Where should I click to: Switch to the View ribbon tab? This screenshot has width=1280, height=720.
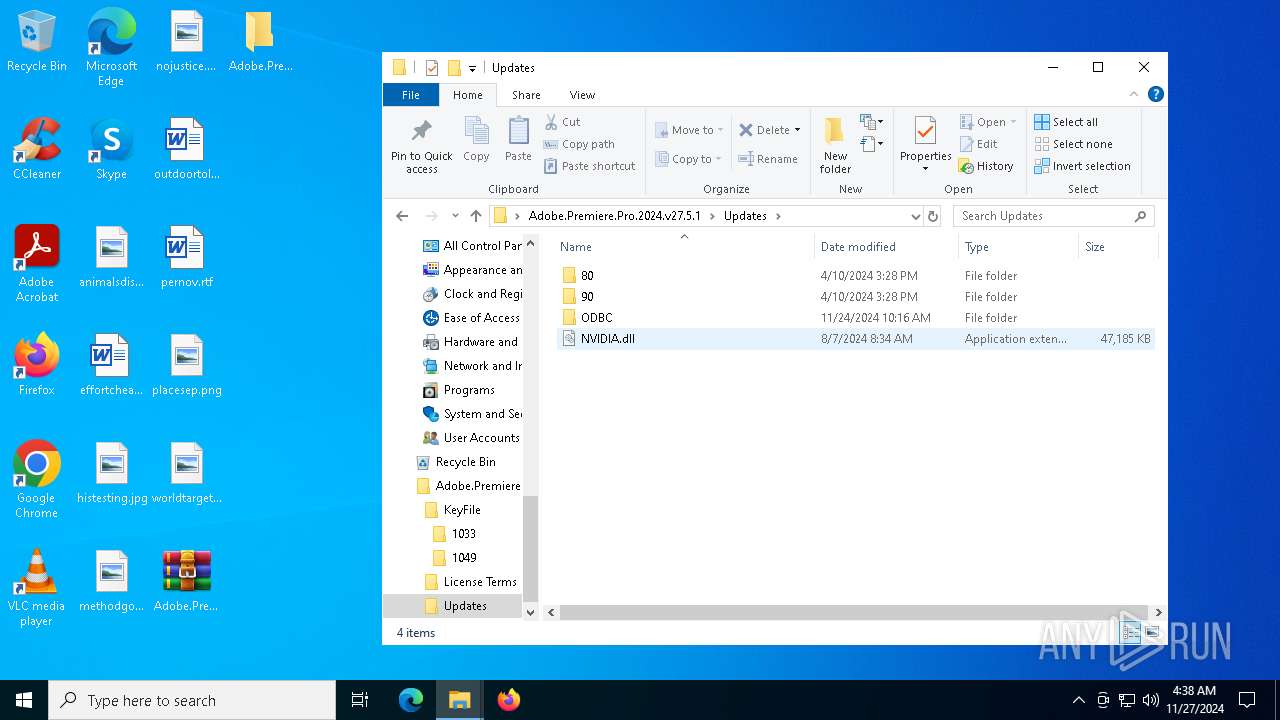coord(582,95)
